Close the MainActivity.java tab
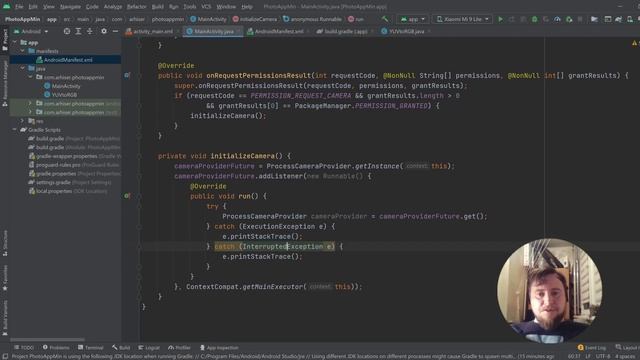 pos(238,31)
